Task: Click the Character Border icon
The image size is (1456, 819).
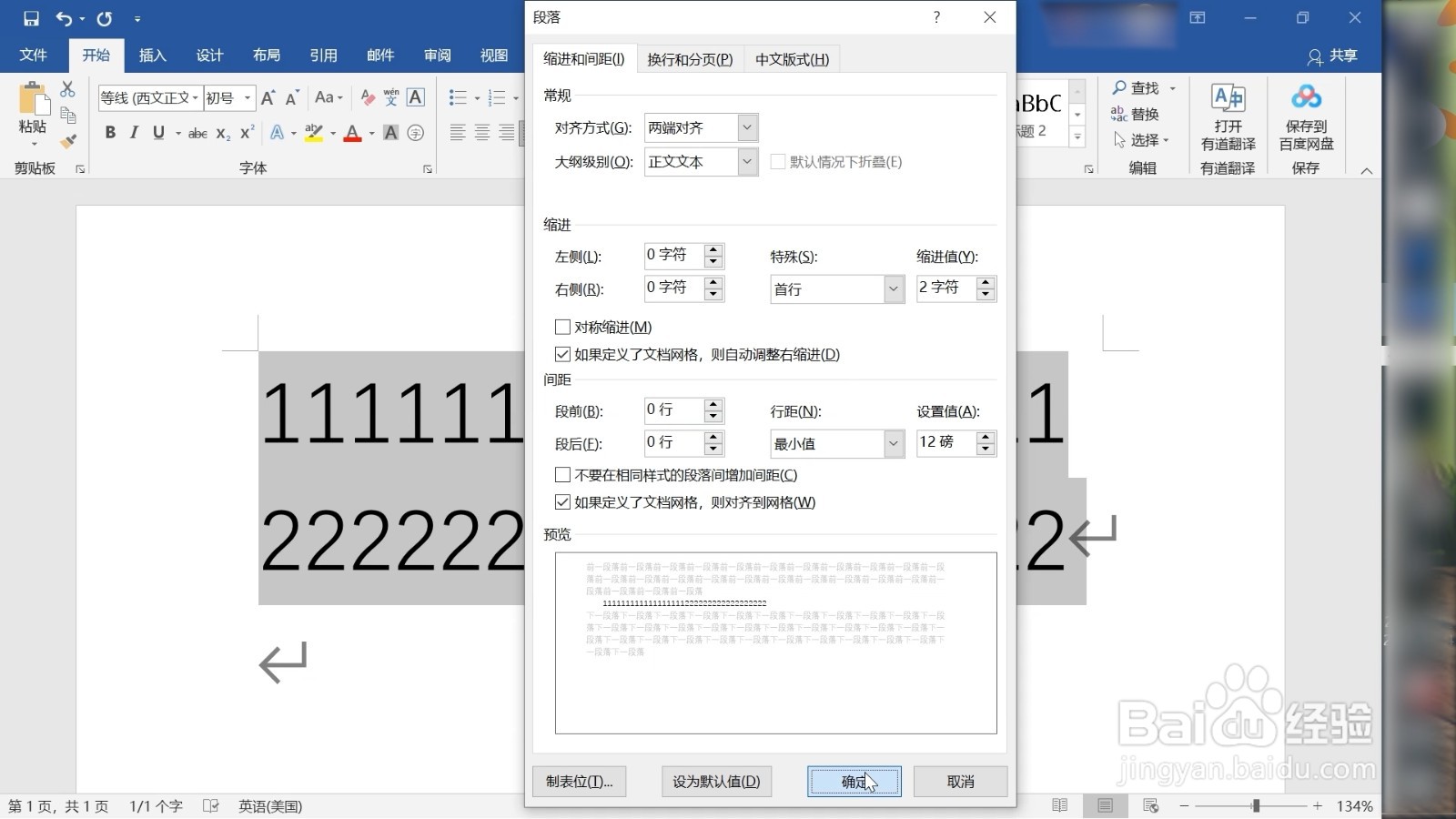Action: click(416, 97)
